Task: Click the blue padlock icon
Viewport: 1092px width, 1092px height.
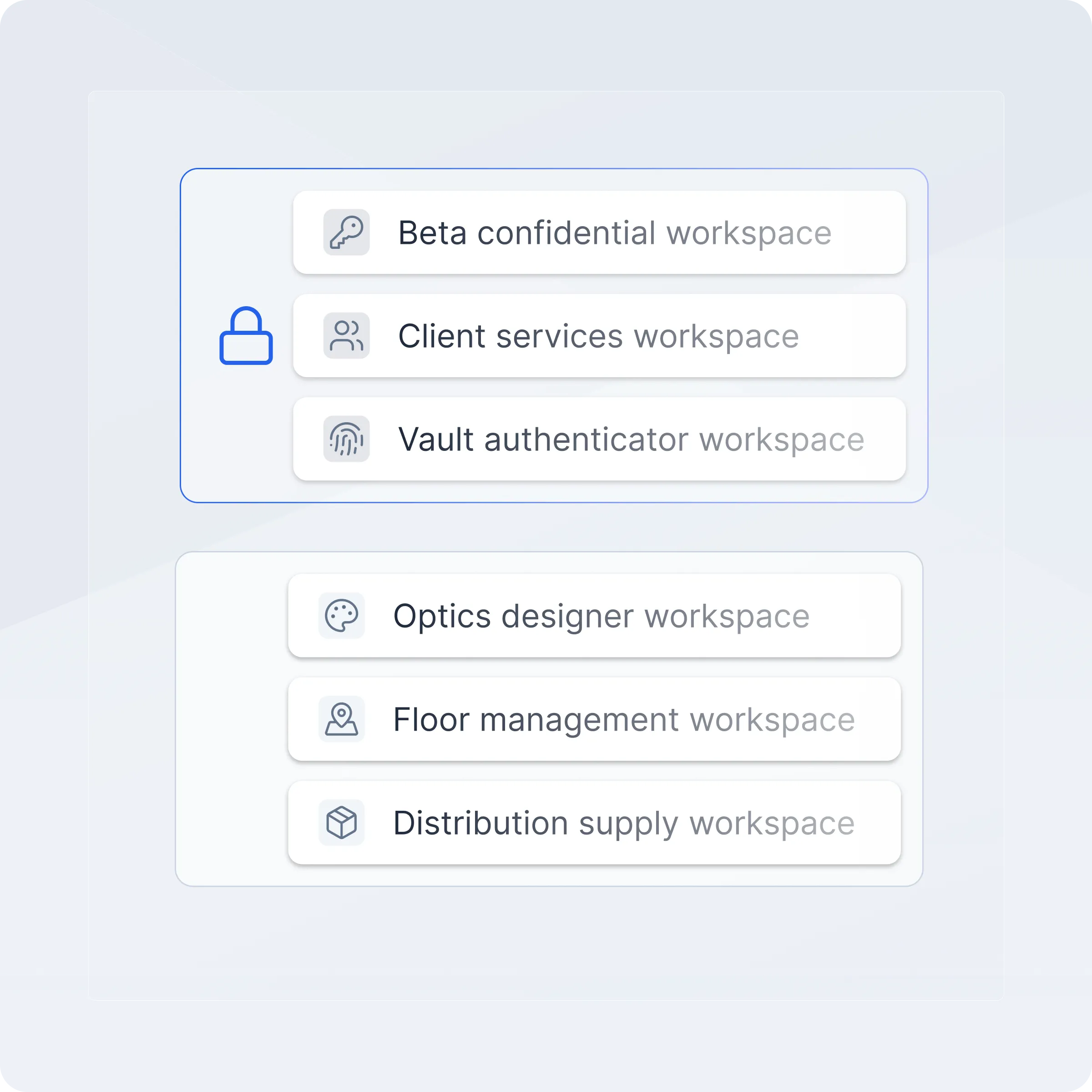Action: [x=246, y=336]
